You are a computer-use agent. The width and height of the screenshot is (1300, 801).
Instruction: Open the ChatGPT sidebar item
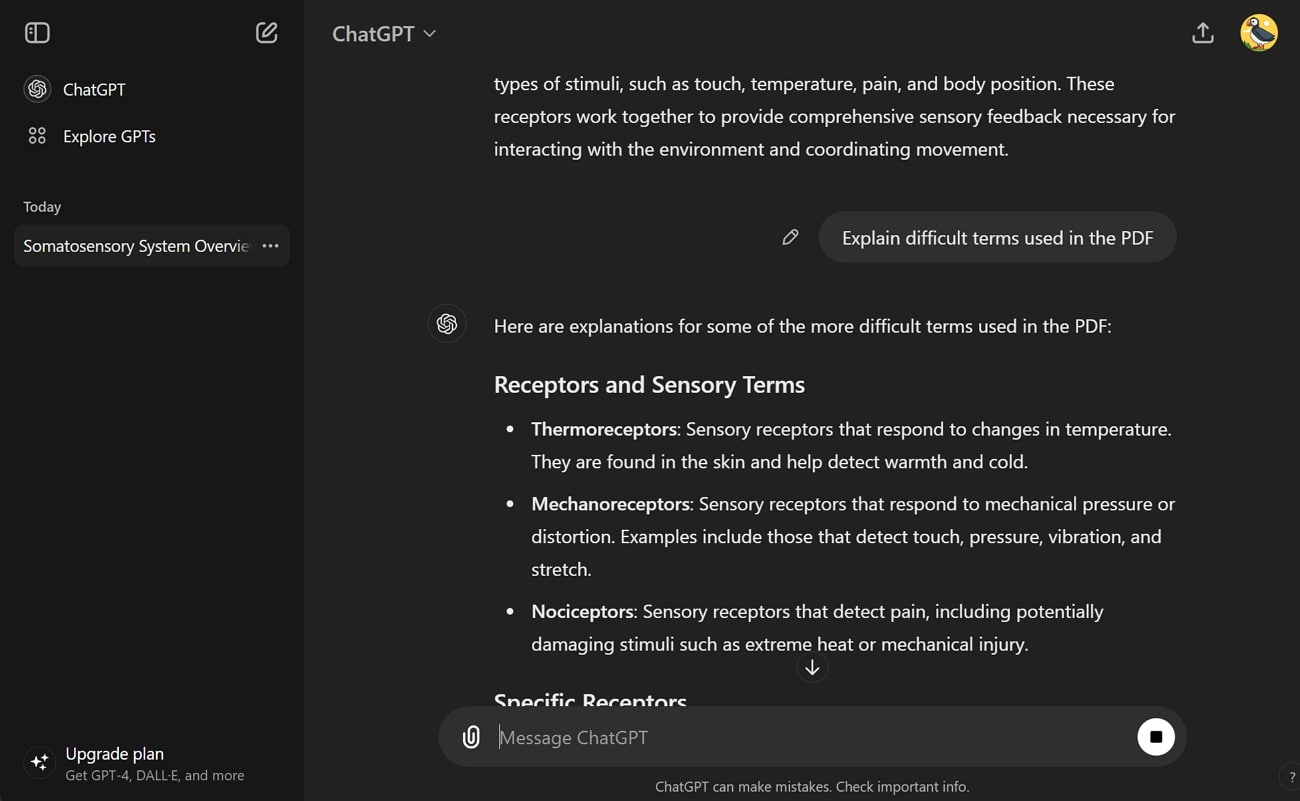[152, 89]
